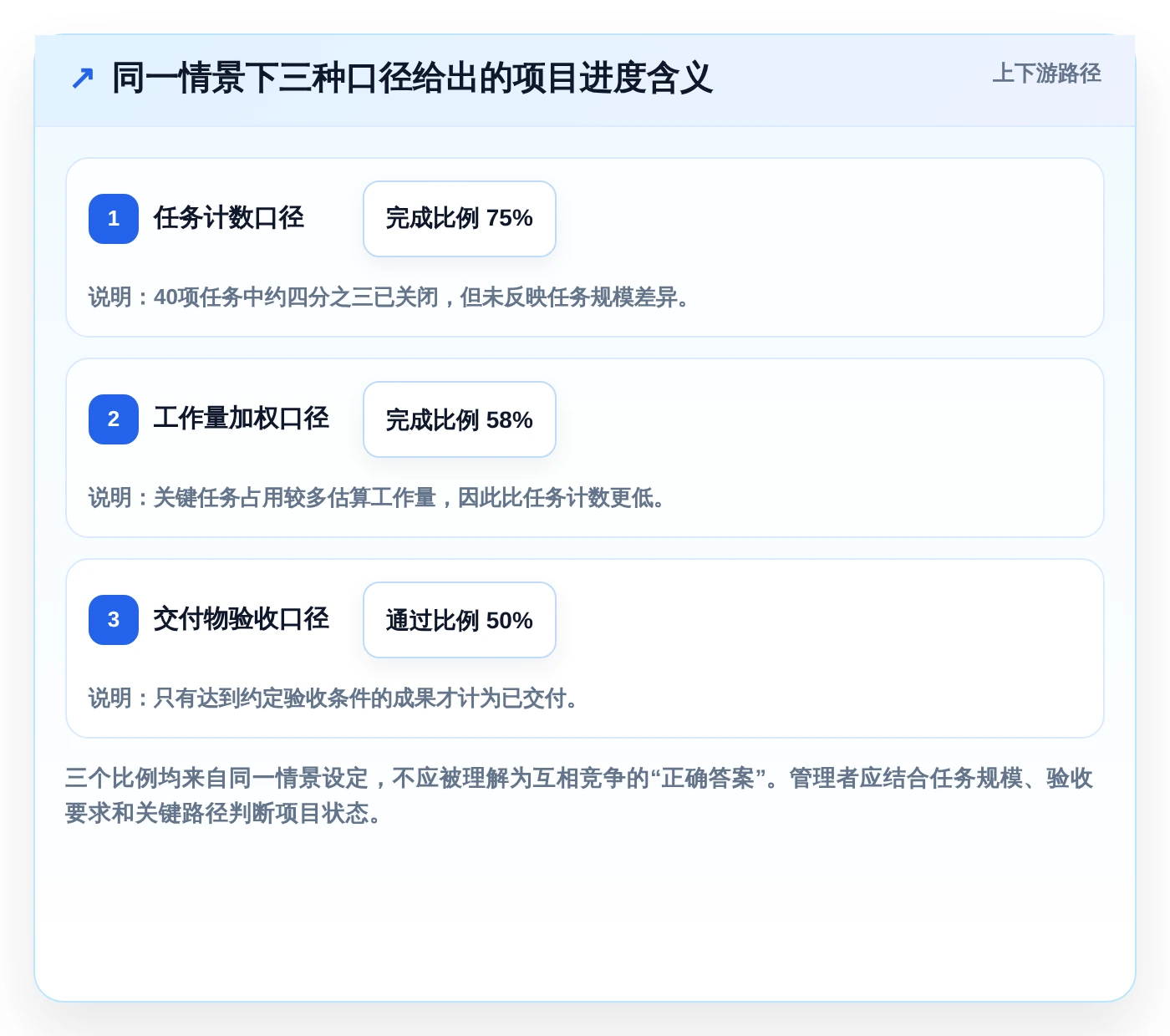Screen dimensions: 1170x1036
Task: Click the 完成比例 75% pill
Action: [x=460, y=219]
